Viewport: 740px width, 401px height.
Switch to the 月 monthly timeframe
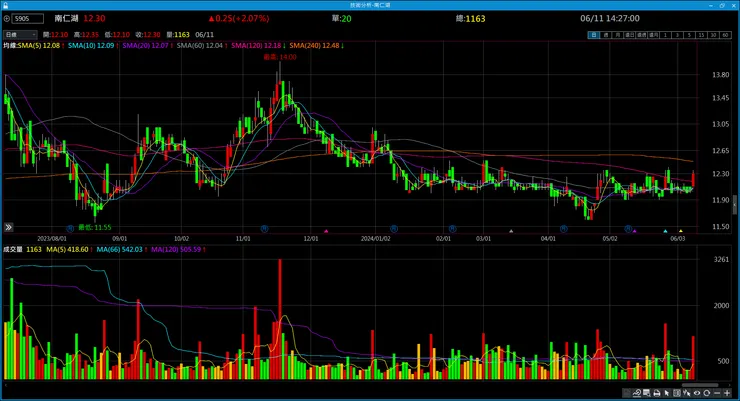pos(618,35)
